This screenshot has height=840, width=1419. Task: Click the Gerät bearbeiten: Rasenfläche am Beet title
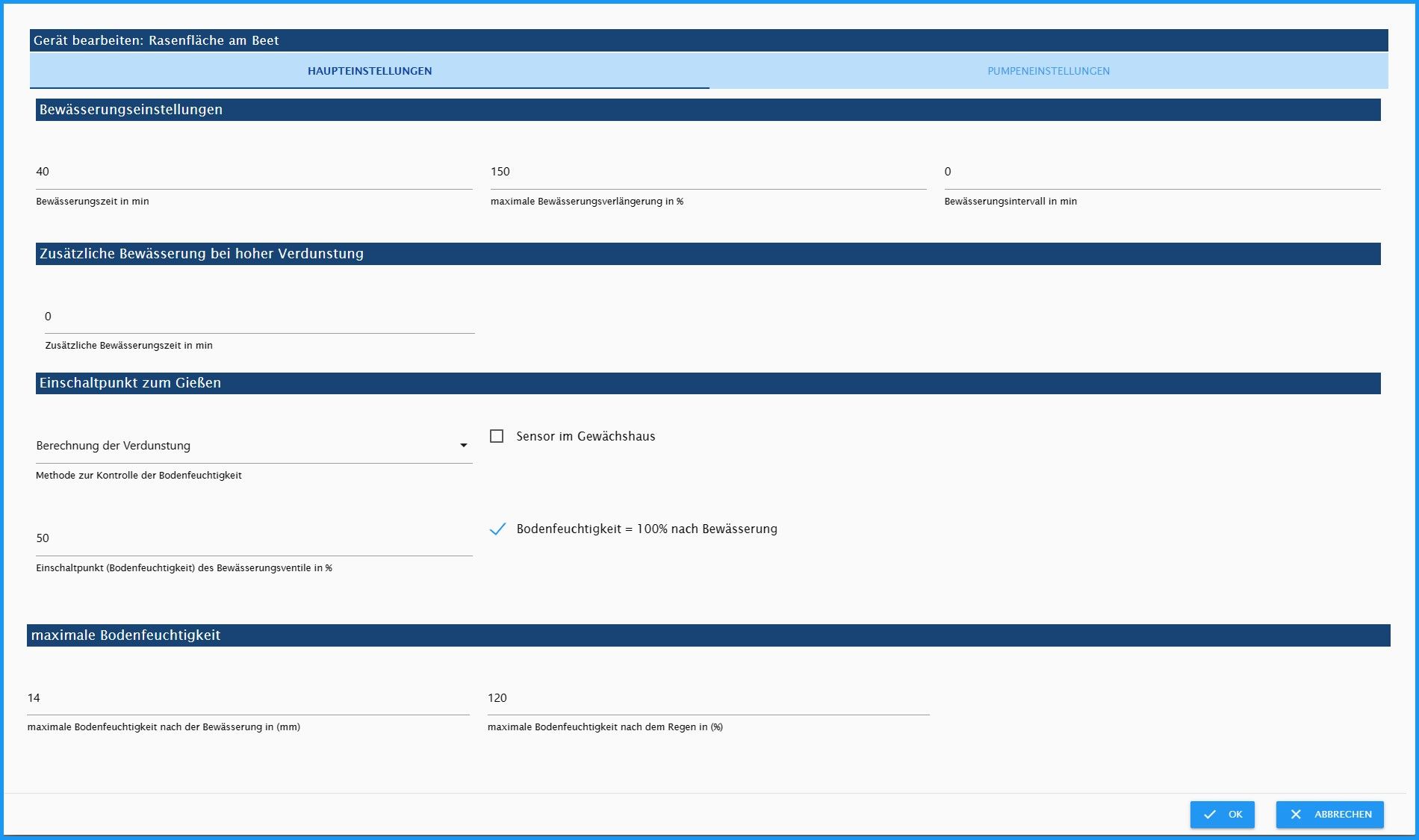click(156, 40)
